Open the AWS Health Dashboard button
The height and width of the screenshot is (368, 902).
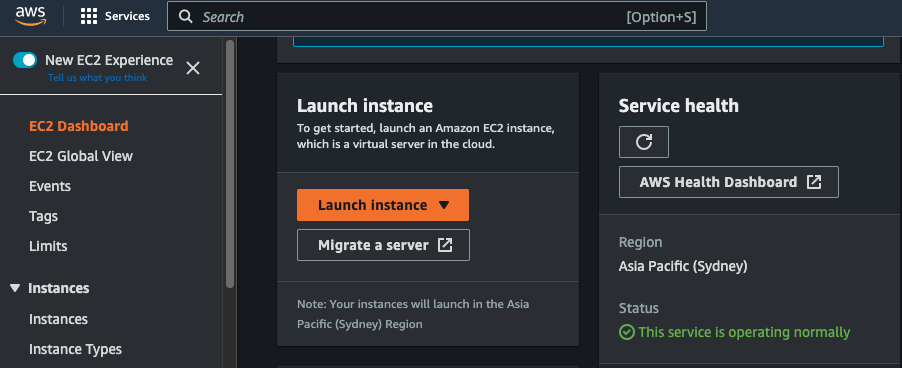729,182
